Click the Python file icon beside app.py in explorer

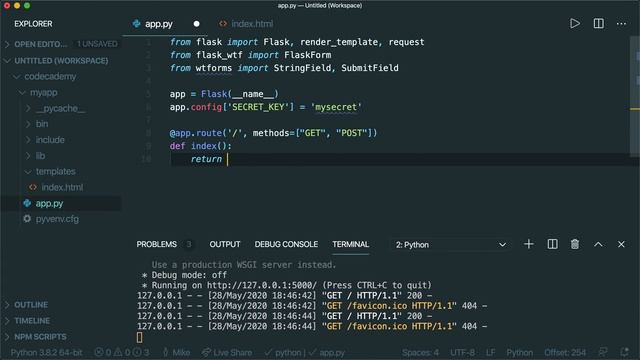[27, 203]
